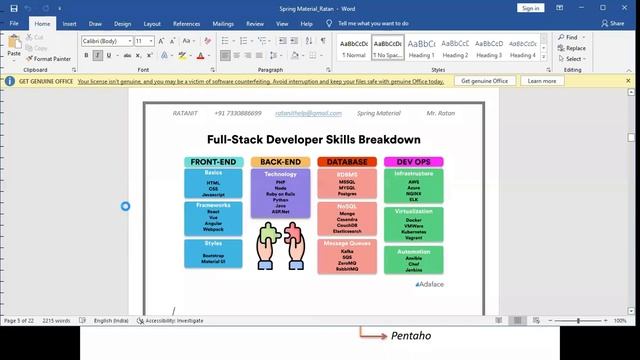640x360 pixels.
Task: Clear all formatting icon
Action: (x=207, y=41)
